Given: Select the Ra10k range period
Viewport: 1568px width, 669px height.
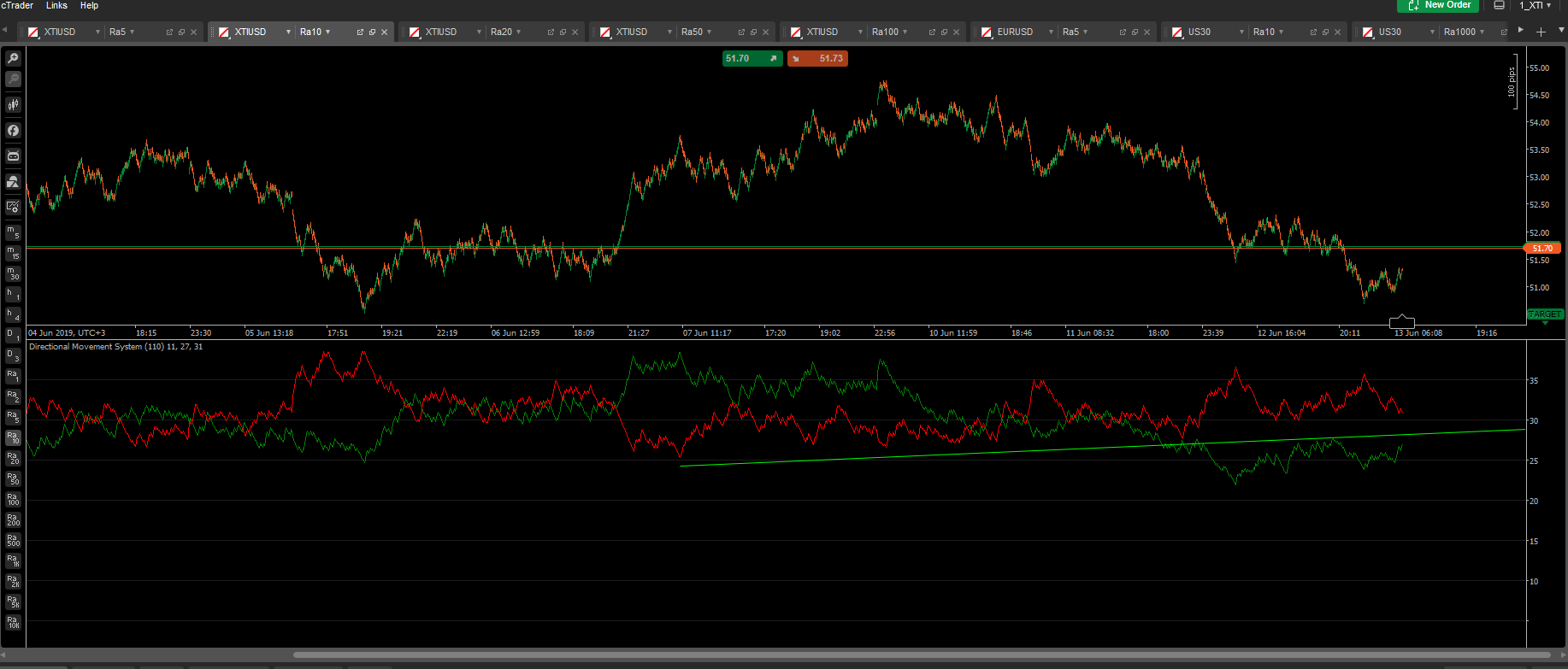Looking at the screenshot, I should (x=13, y=622).
